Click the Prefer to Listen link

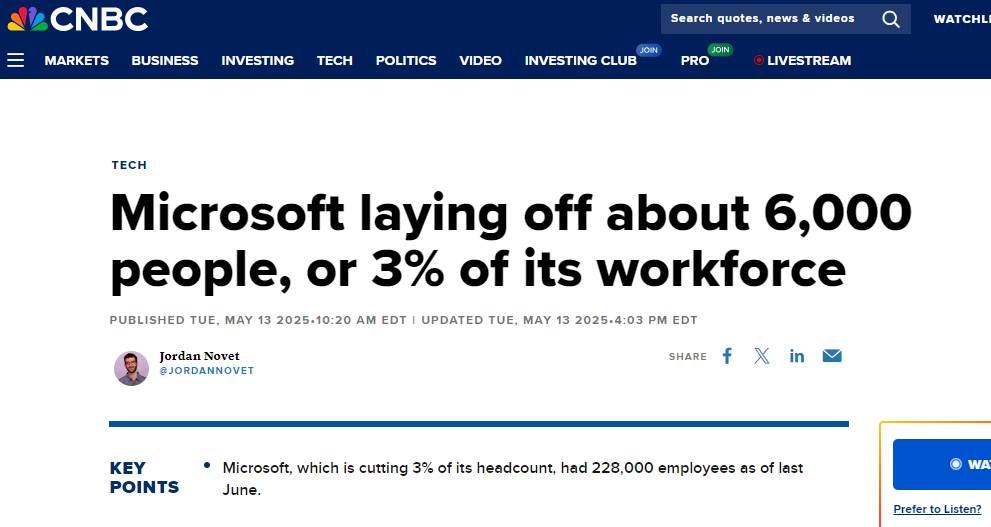point(937,509)
